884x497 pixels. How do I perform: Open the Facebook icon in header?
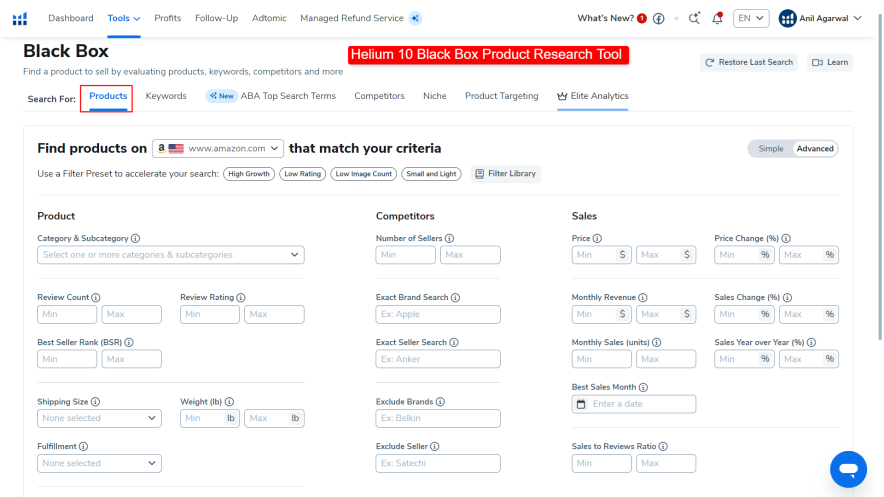click(x=658, y=19)
